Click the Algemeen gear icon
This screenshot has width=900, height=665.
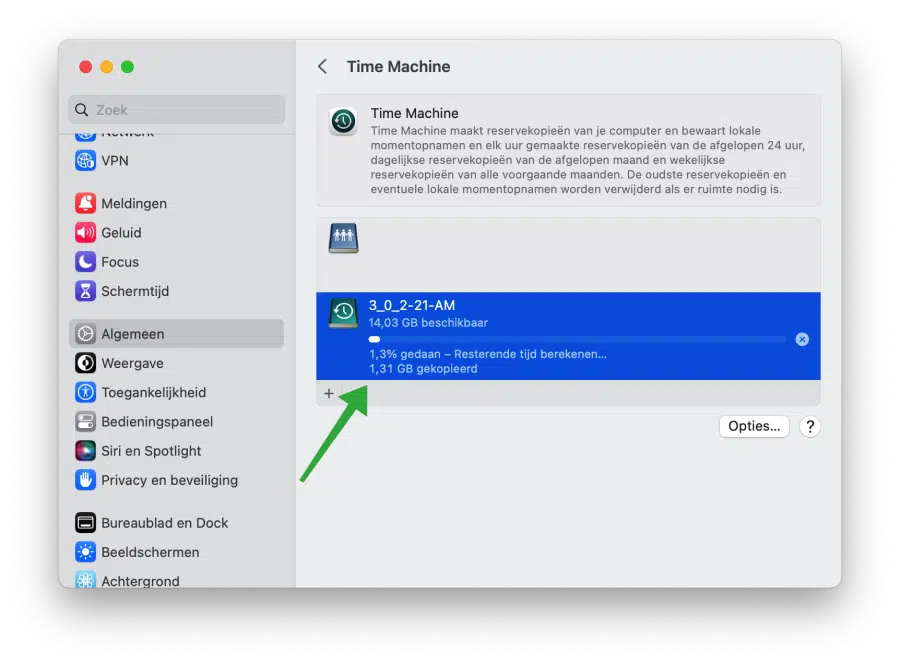[86, 334]
